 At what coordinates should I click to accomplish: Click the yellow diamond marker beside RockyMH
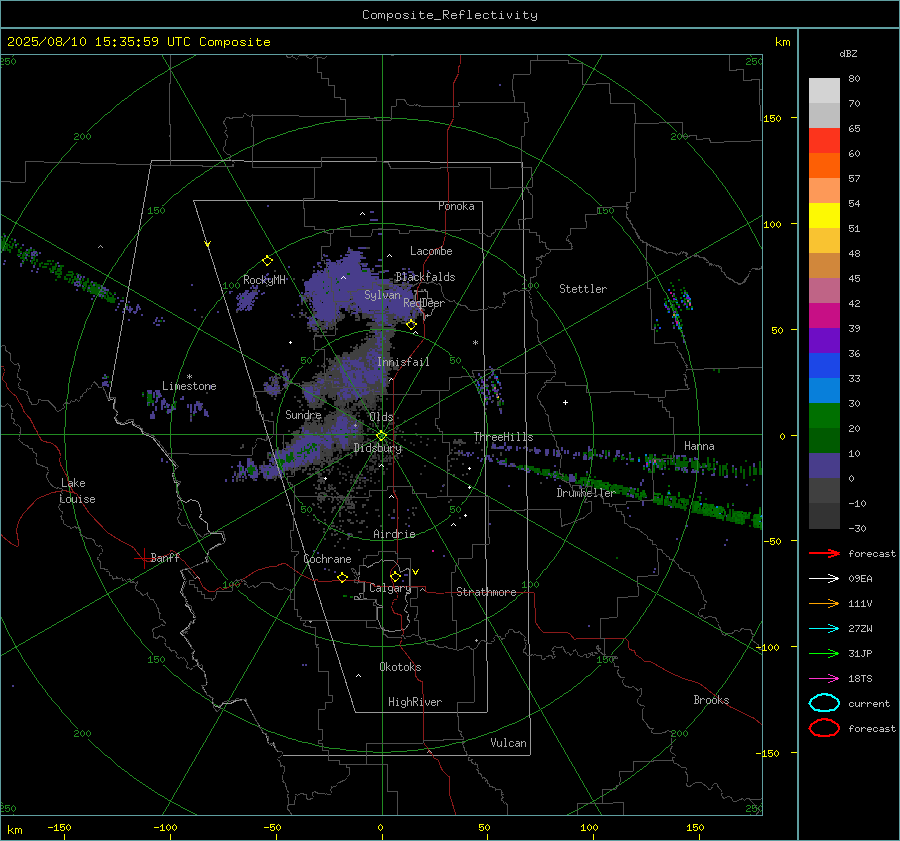(267, 261)
